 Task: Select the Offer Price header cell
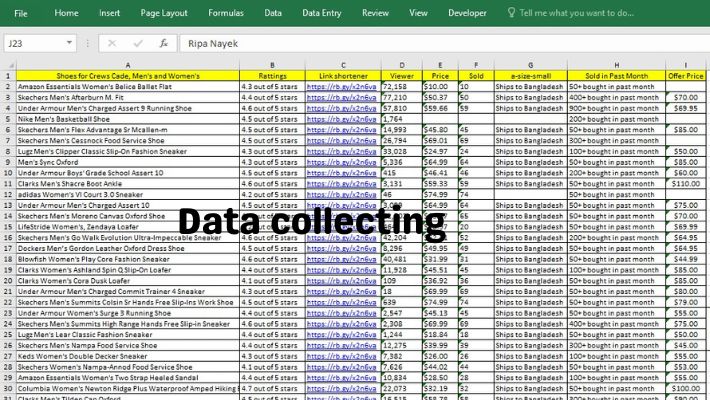(686, 75)
